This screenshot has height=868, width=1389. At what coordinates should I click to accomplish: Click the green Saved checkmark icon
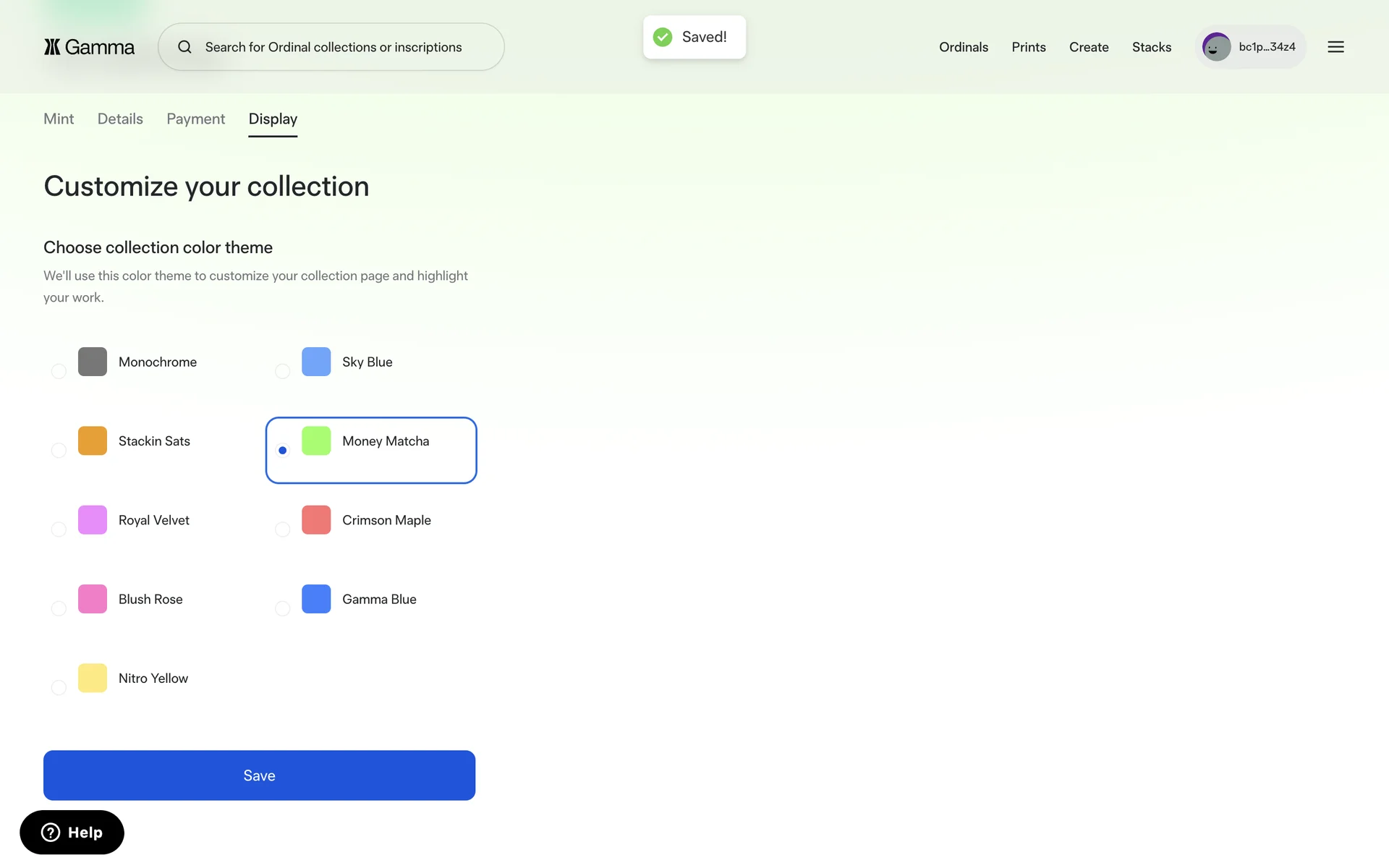coord(663,37)
